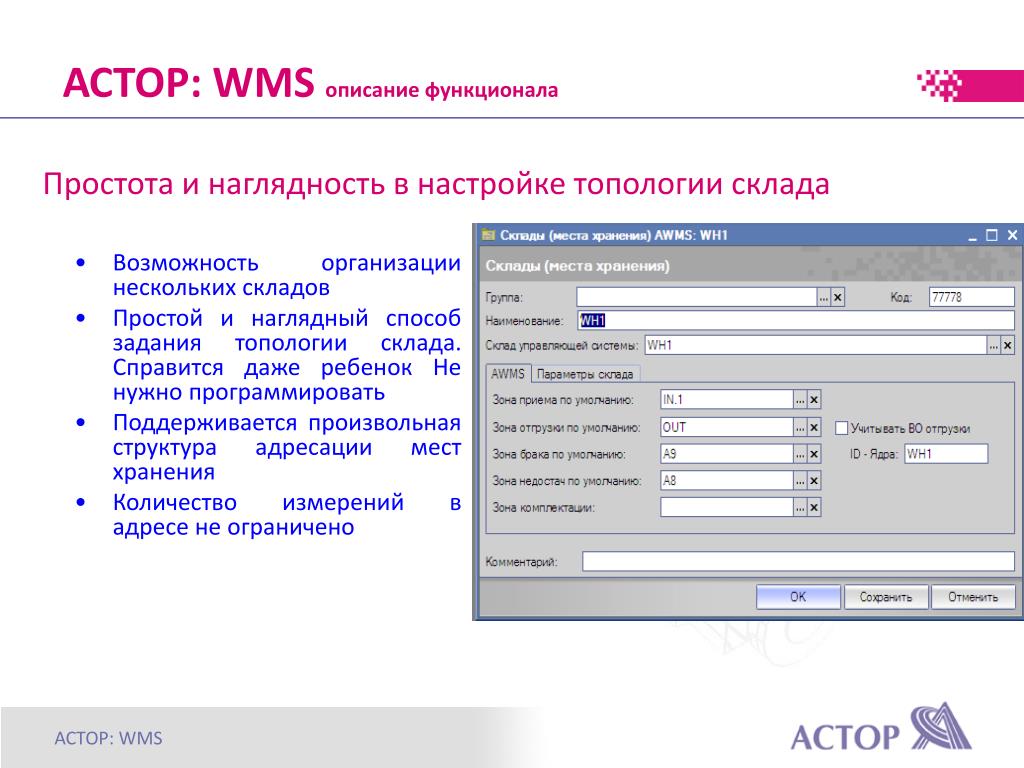The width and height of the screenshot is (1024, 768).
Task: Click the Зона отгрузки field OUT
Action: [x=726, y=427]
